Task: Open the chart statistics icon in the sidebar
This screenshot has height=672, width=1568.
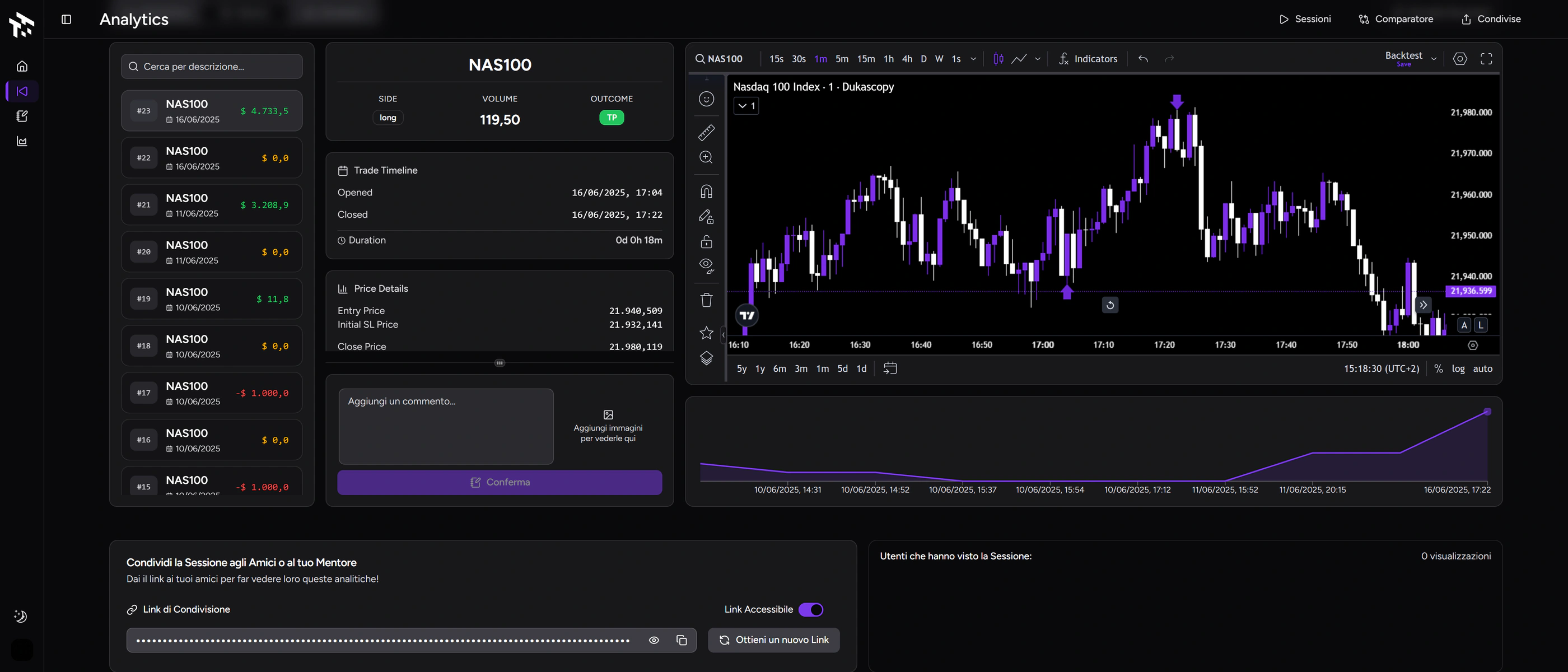Action: coord(22,141)
